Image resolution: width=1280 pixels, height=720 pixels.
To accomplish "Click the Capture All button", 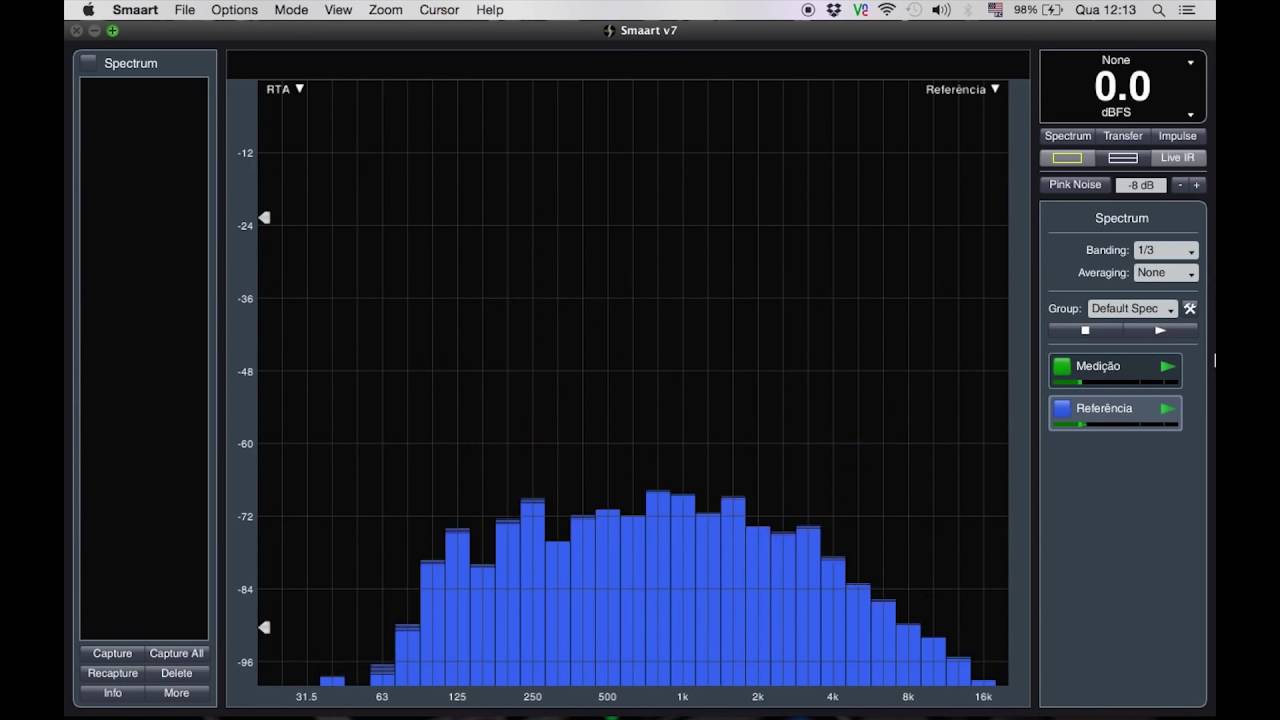I will pyautogui.click(x=176, y=654).
